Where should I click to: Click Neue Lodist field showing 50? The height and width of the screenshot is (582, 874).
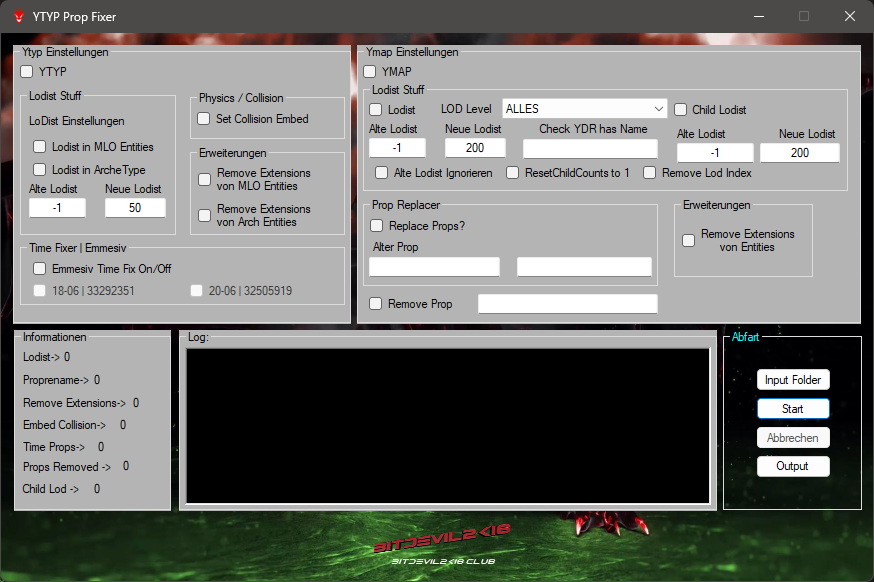click(135, 208)
